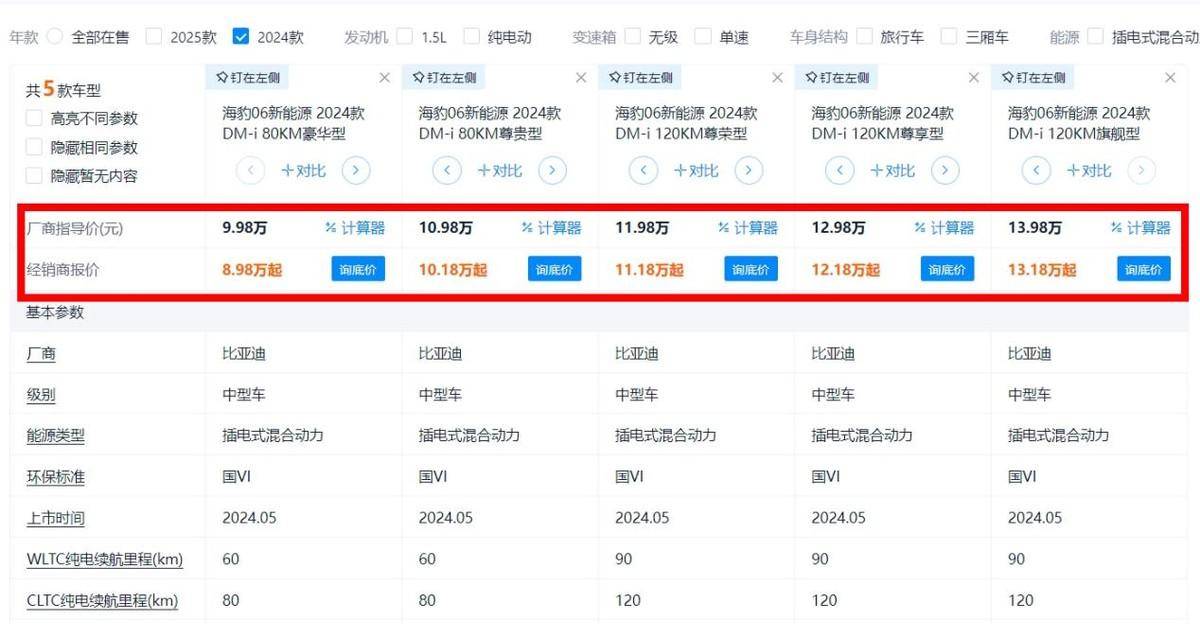This screenshot has height=624, width=1200.
Task: Move the 80KM尊贵型 column right with its arrow
Action: [x=552, y=171]
